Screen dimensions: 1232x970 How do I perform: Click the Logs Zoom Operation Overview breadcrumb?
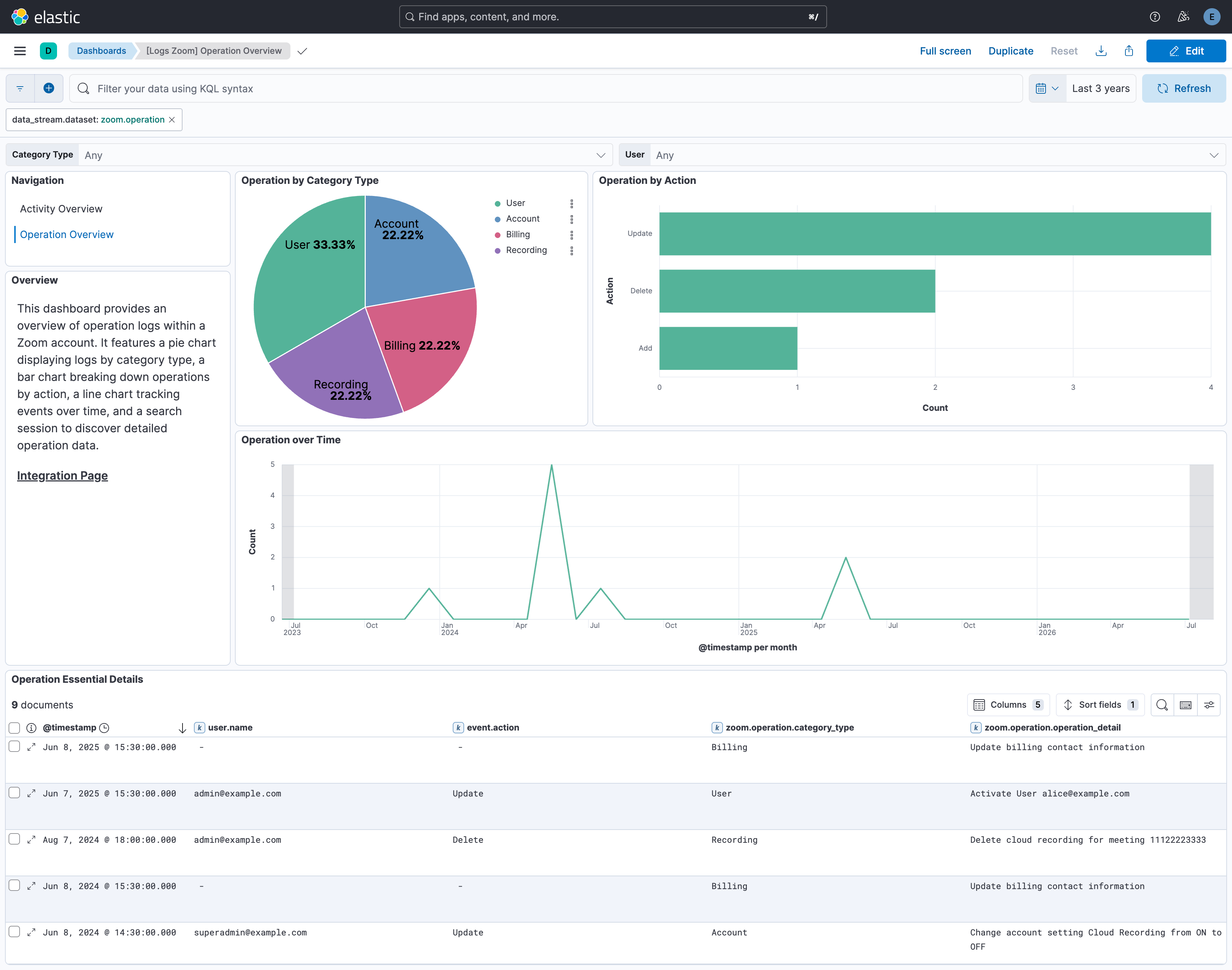pyautogui.click(x=214, y=51)
